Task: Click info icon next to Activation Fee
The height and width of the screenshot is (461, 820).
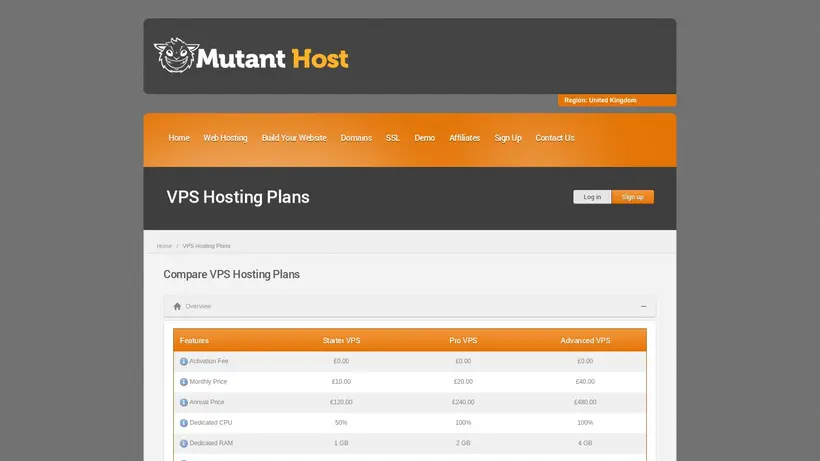Action: [x=184, y=361]
